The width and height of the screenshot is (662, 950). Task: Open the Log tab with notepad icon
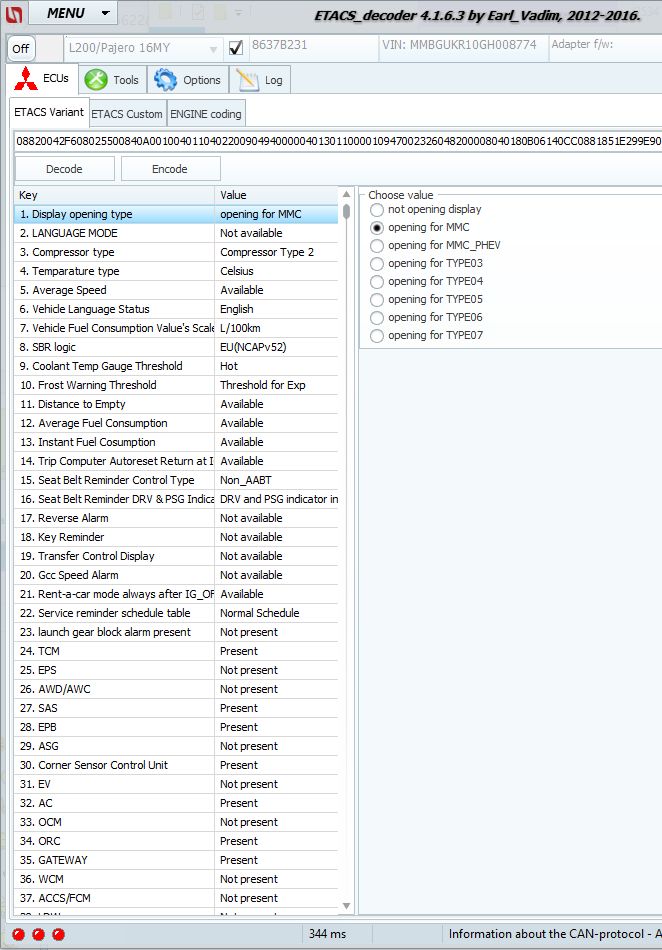260,80
